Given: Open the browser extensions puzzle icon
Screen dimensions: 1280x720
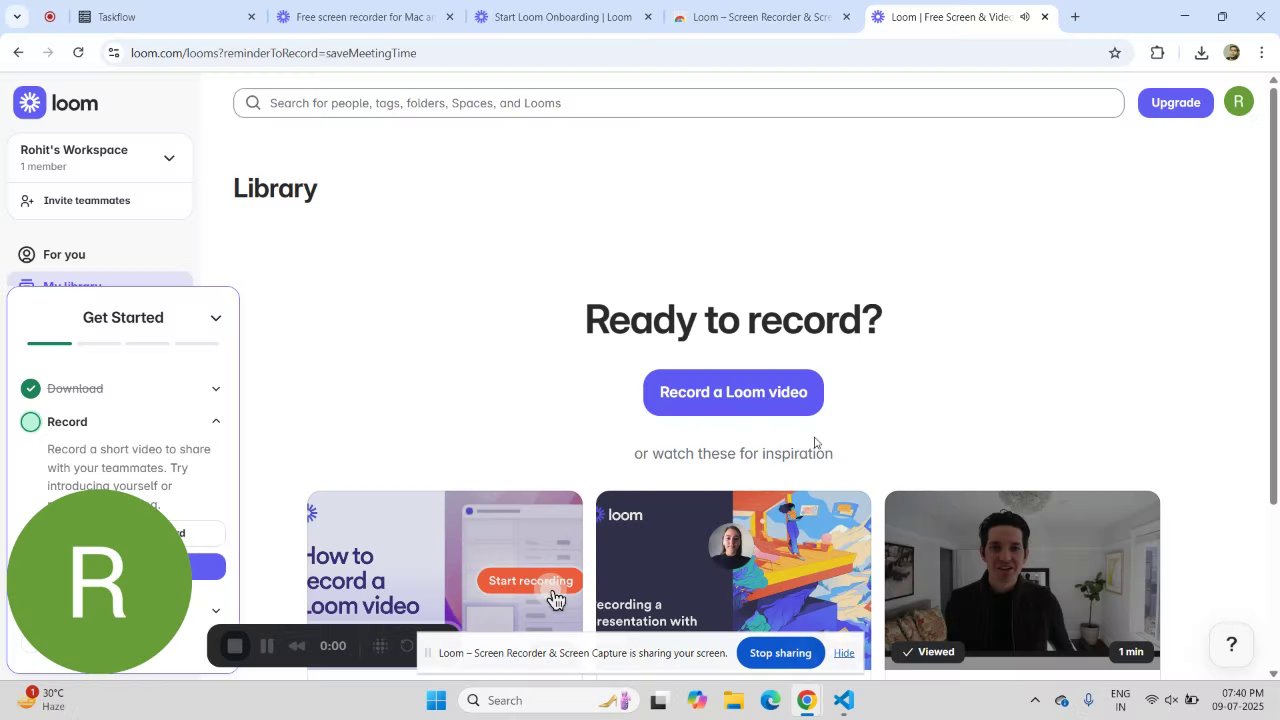Looking at the screenshot, I should (1158, 53).
